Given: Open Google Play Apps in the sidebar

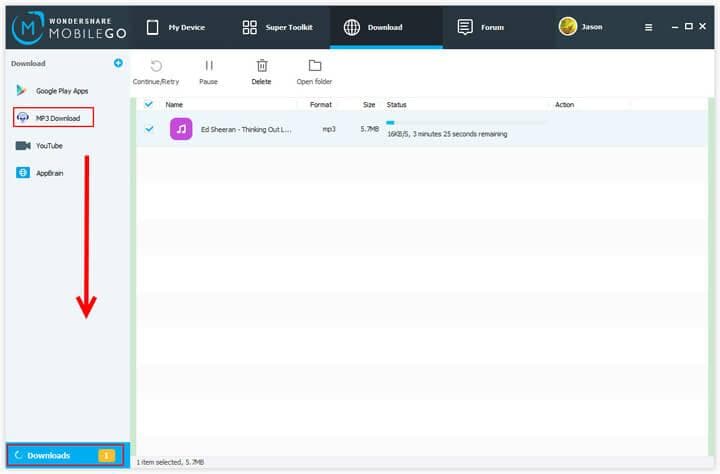Looking at the screenshot, I should coord(52,90).
